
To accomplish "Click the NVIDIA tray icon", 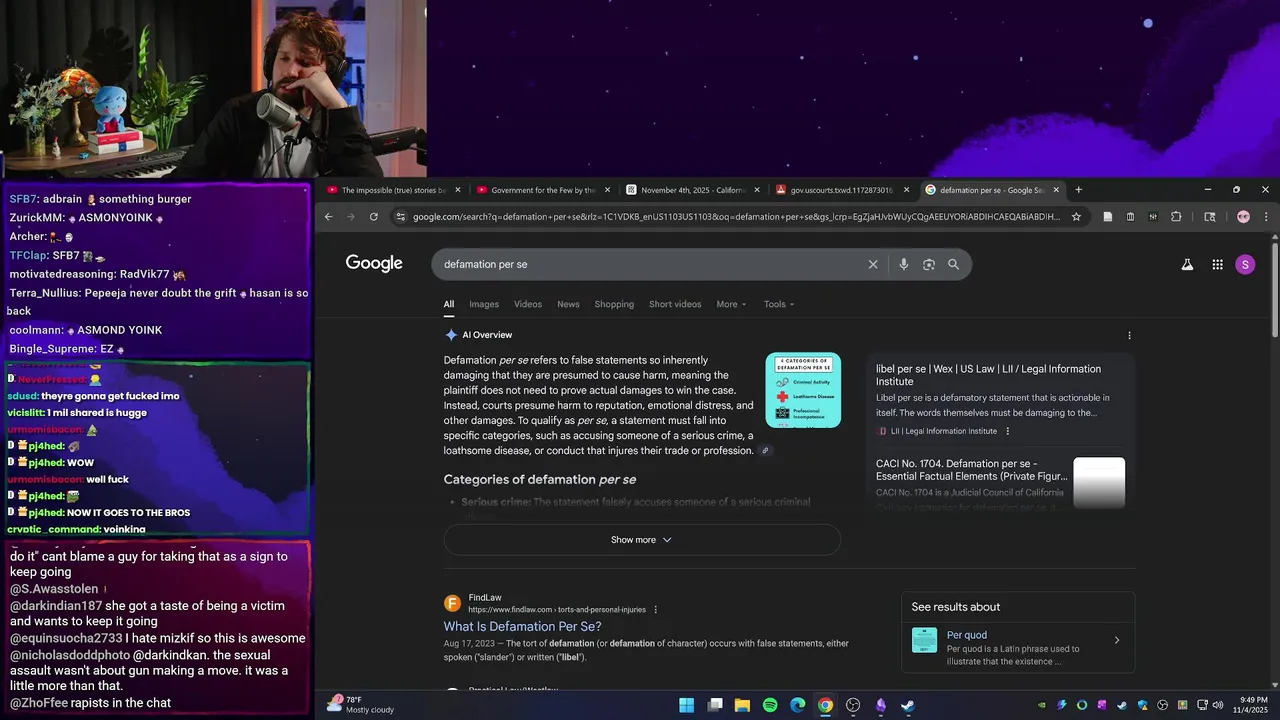I will 1043,705.
